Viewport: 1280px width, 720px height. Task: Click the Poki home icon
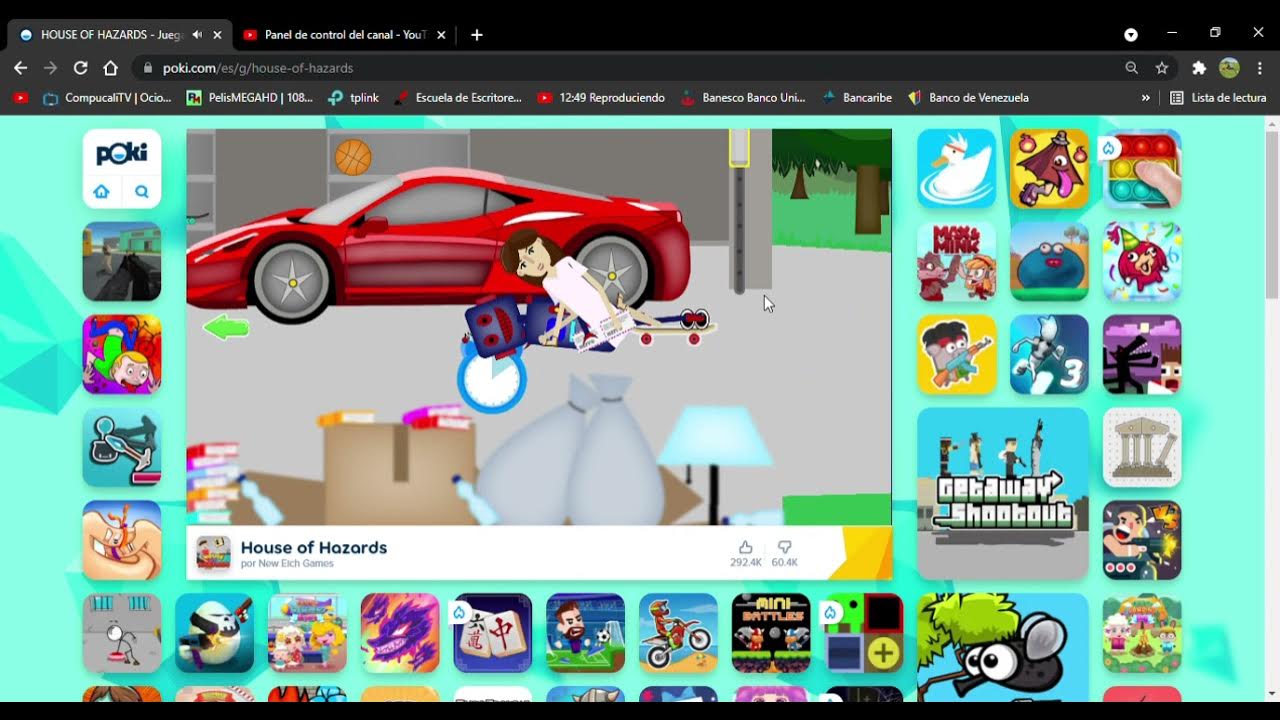pos(101,191)
